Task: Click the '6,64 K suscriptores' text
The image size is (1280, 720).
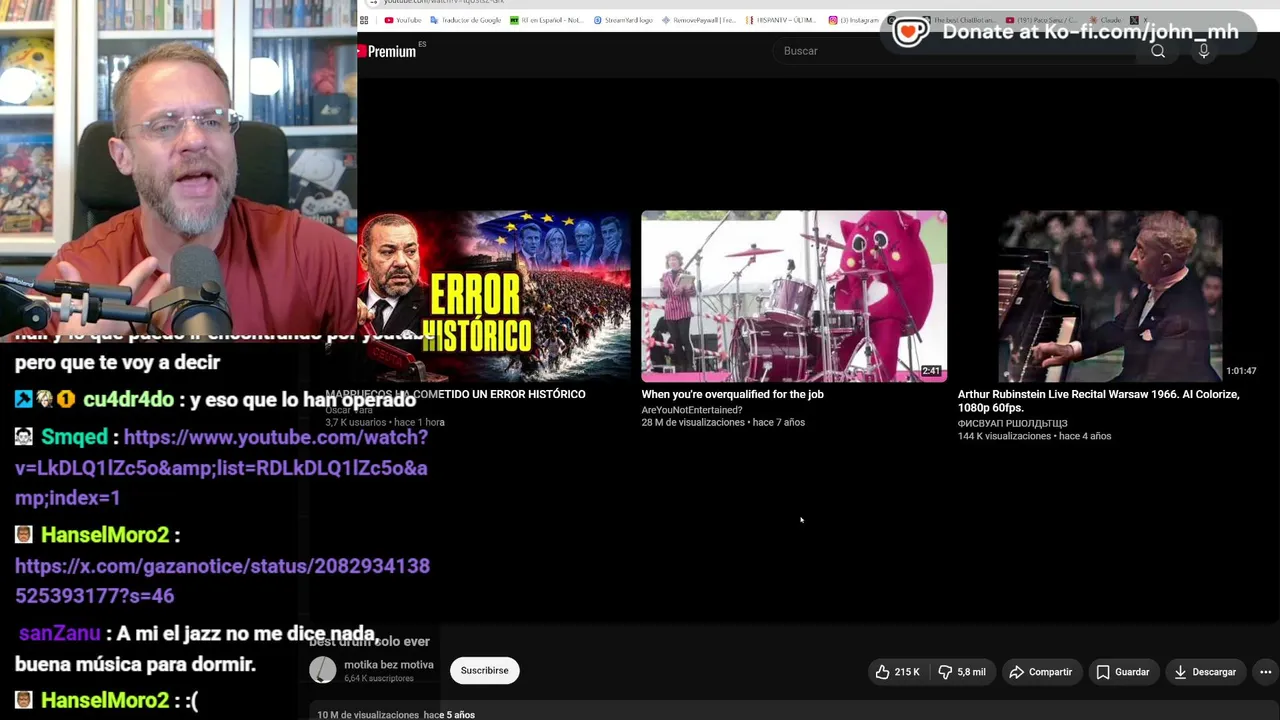Action: (x=379, y=678)
